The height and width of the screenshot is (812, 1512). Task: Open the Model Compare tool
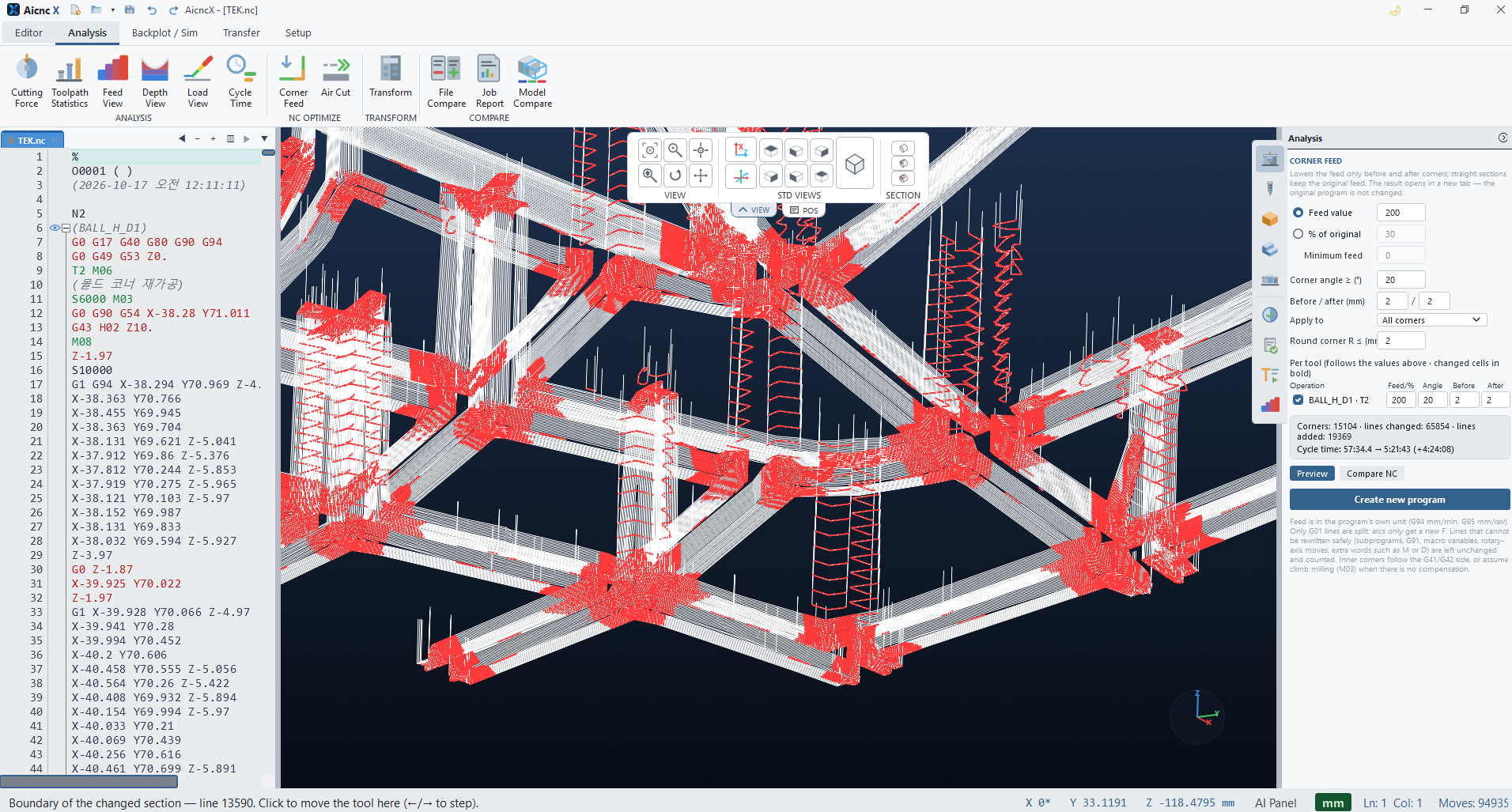[x=532, y=81]
